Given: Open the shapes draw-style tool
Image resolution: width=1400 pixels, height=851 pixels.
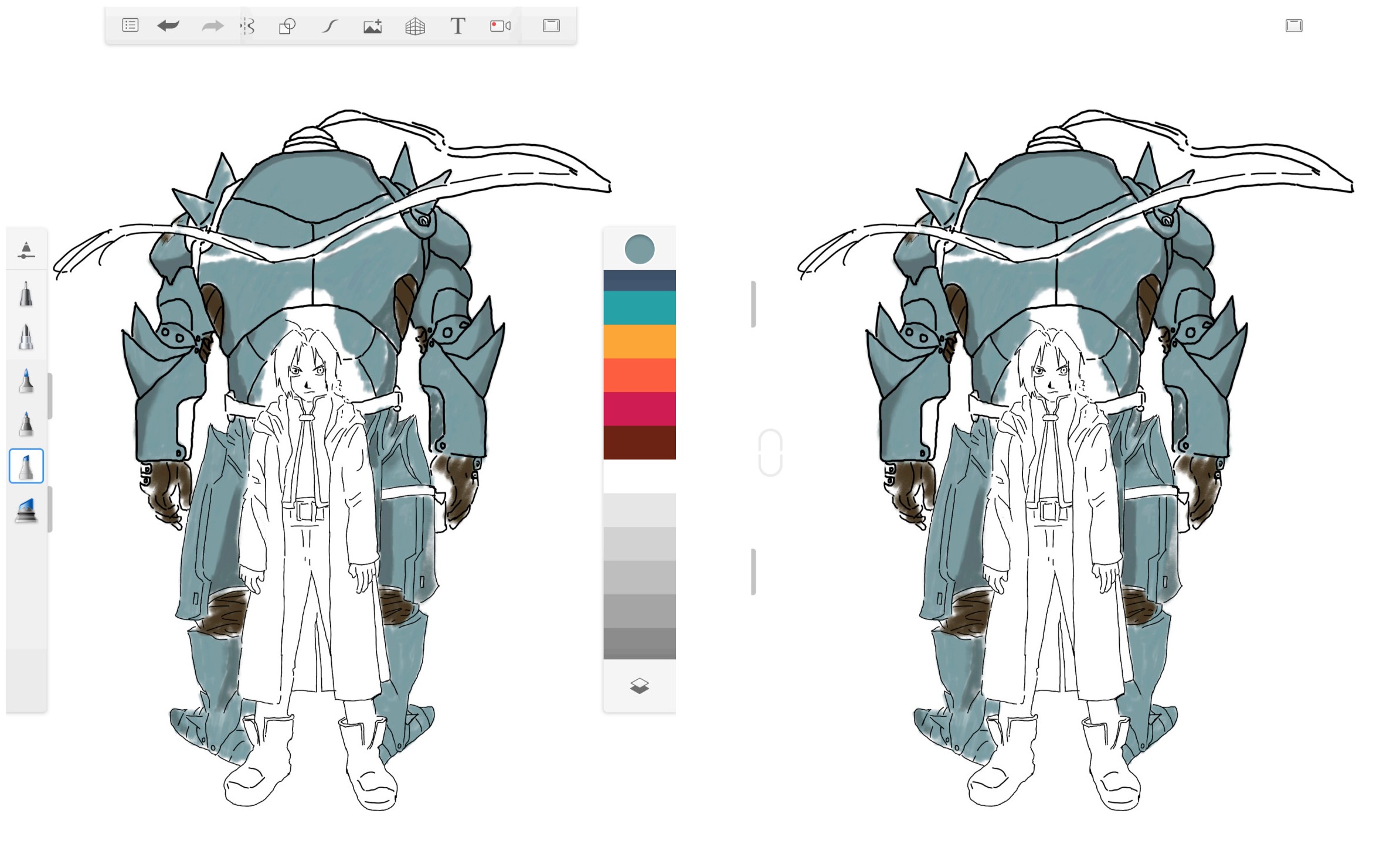Looking at the screenshot, I should pos(287,26).
